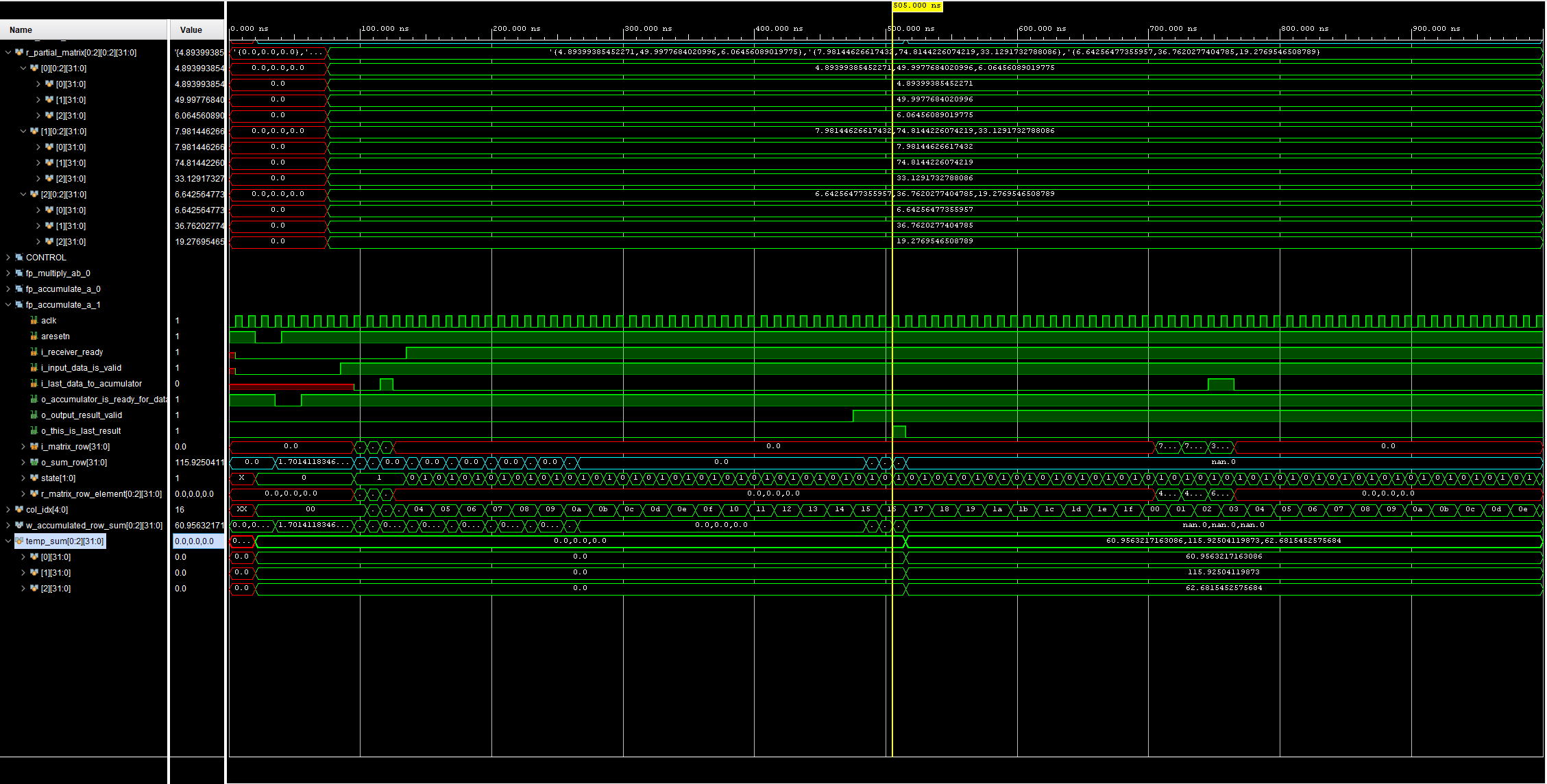The image size is (1547, 784).
Task: Click the aclk signal icon
Action: pyautogui.click(x=34, y=321)
